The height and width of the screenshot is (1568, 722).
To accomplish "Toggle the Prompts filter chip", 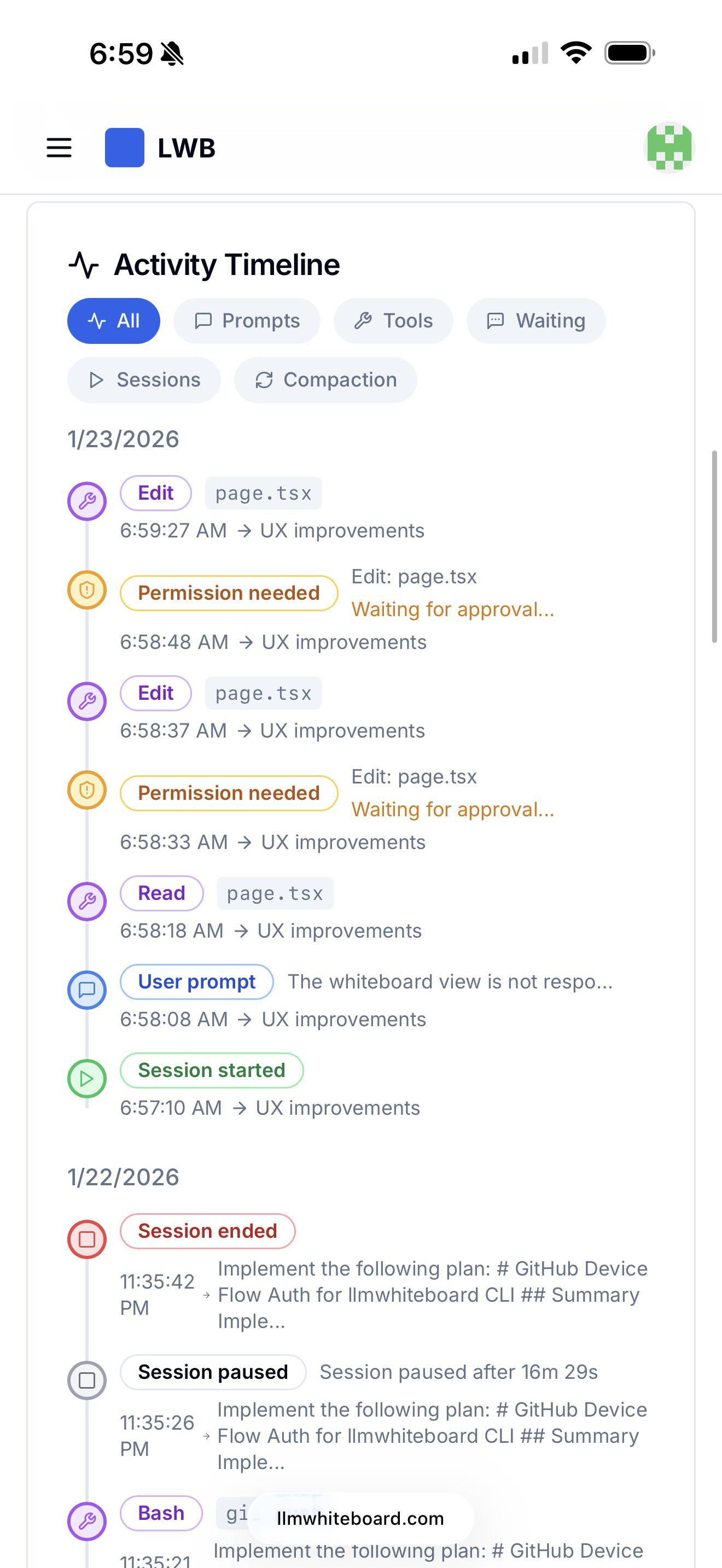I will [x=247, y=321].
